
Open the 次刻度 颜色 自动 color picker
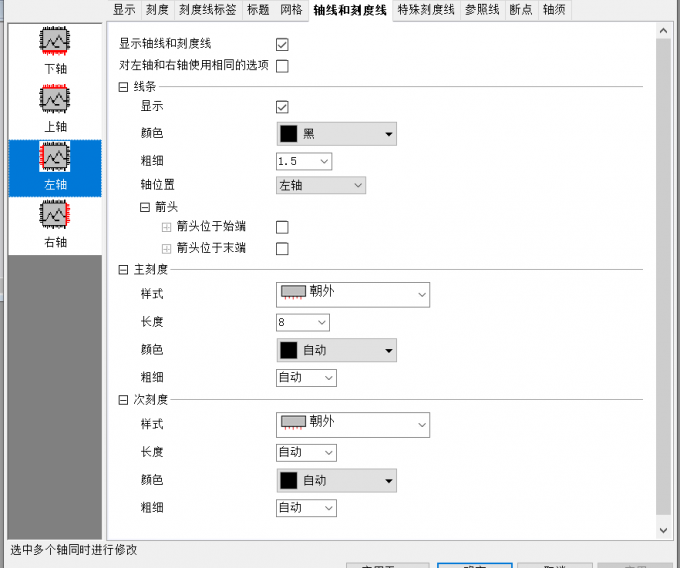tap(337, 480)
